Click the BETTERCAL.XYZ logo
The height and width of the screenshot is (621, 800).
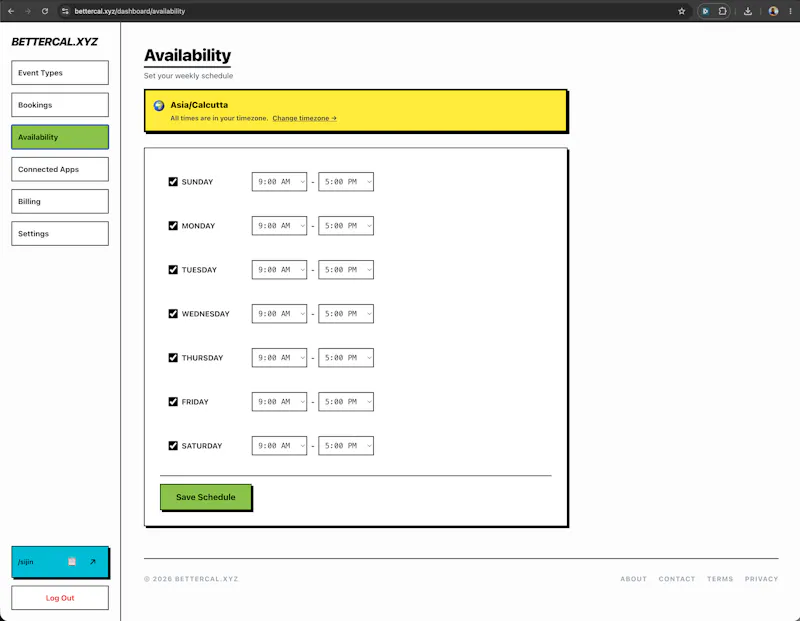coord(55,42)
